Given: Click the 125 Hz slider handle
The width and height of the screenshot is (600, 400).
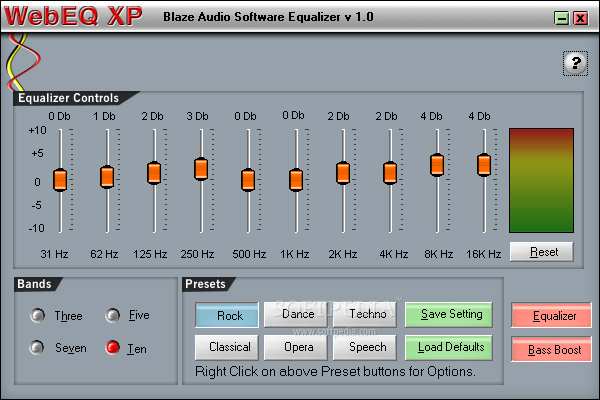Looking at the screenshot, I should coord(154,173).
